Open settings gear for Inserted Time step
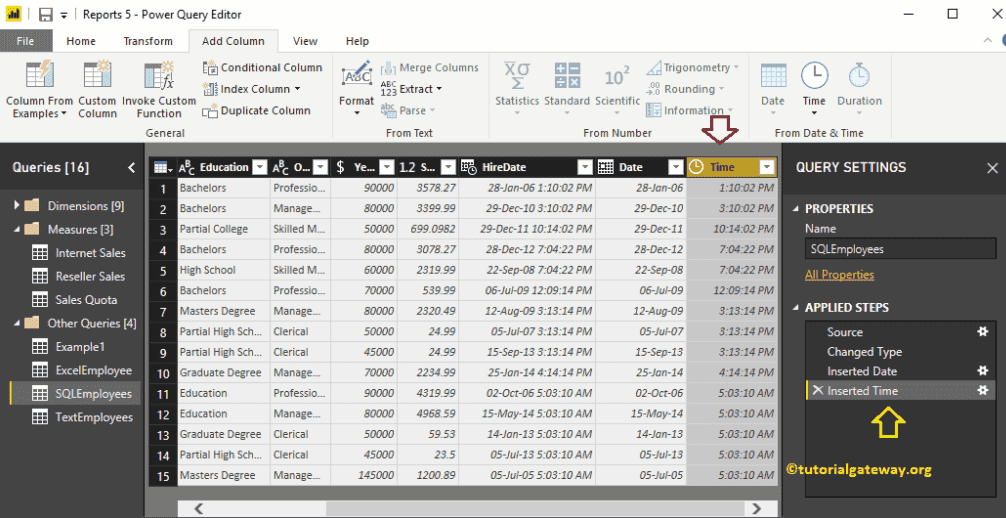The image size is (1006, 518). (x=982, y=390)
